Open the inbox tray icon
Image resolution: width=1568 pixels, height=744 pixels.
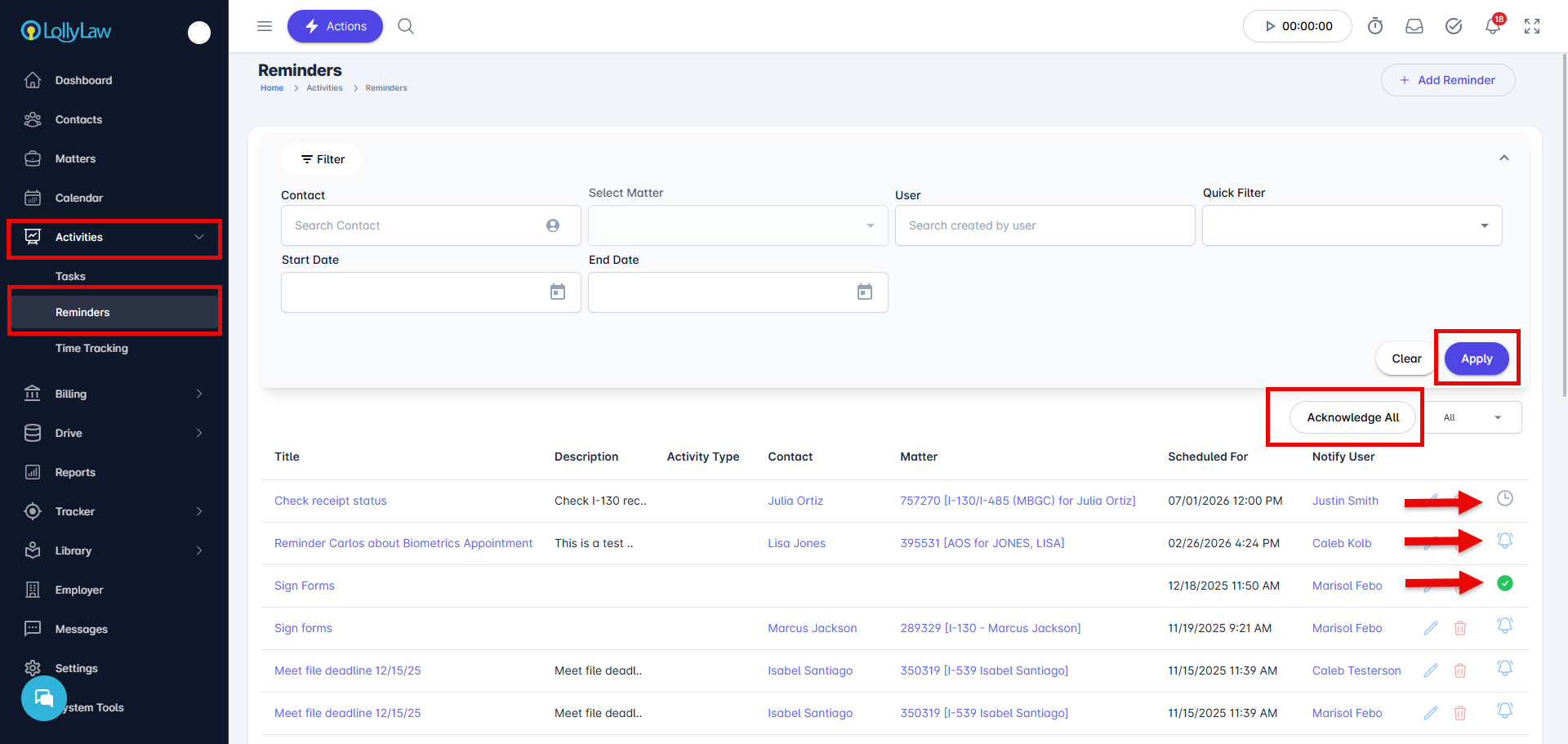[1414, 26]
